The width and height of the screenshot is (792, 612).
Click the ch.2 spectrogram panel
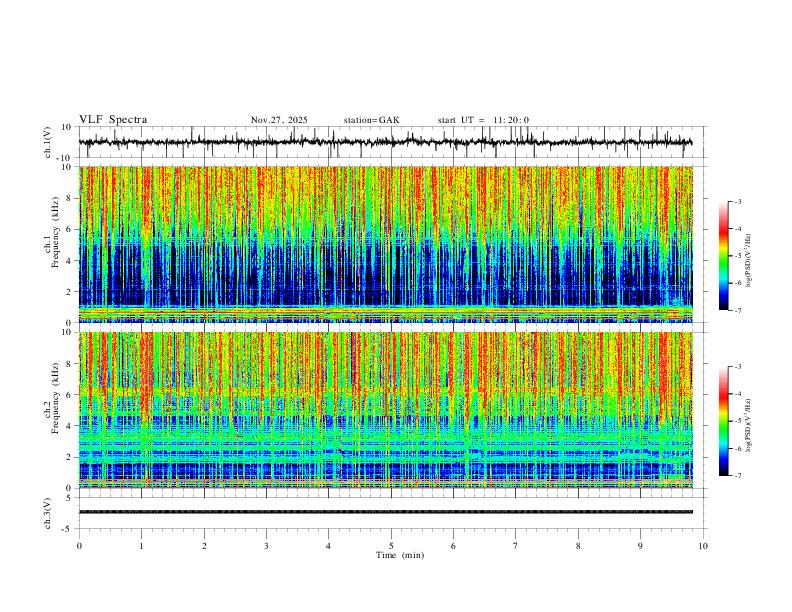[385, 410]
